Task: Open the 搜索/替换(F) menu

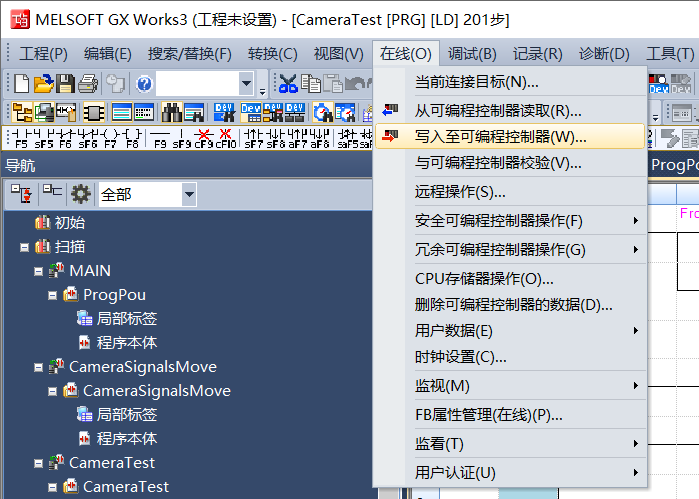Action: tap(189, 54)
